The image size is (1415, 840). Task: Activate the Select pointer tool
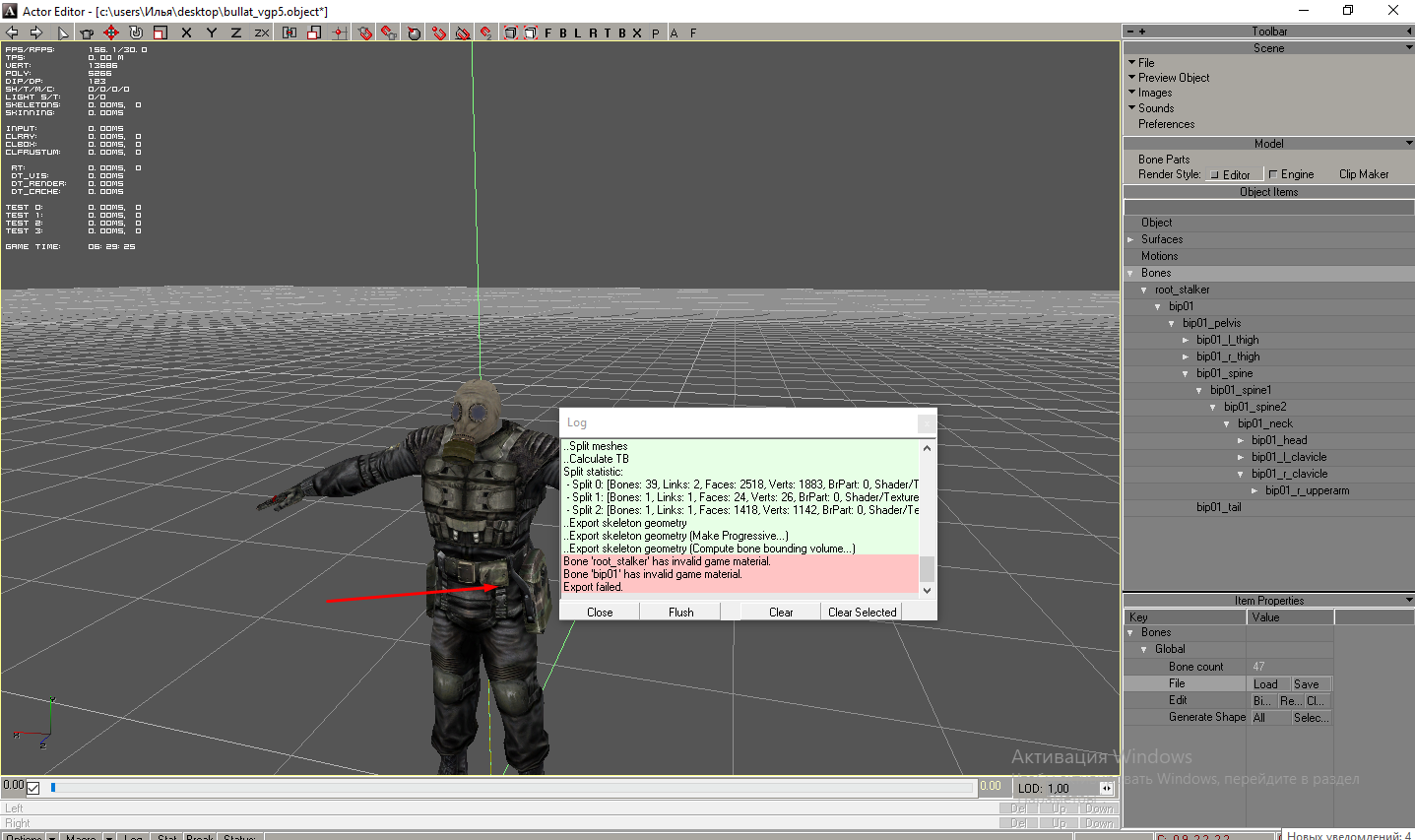click(x=63, y=32)
